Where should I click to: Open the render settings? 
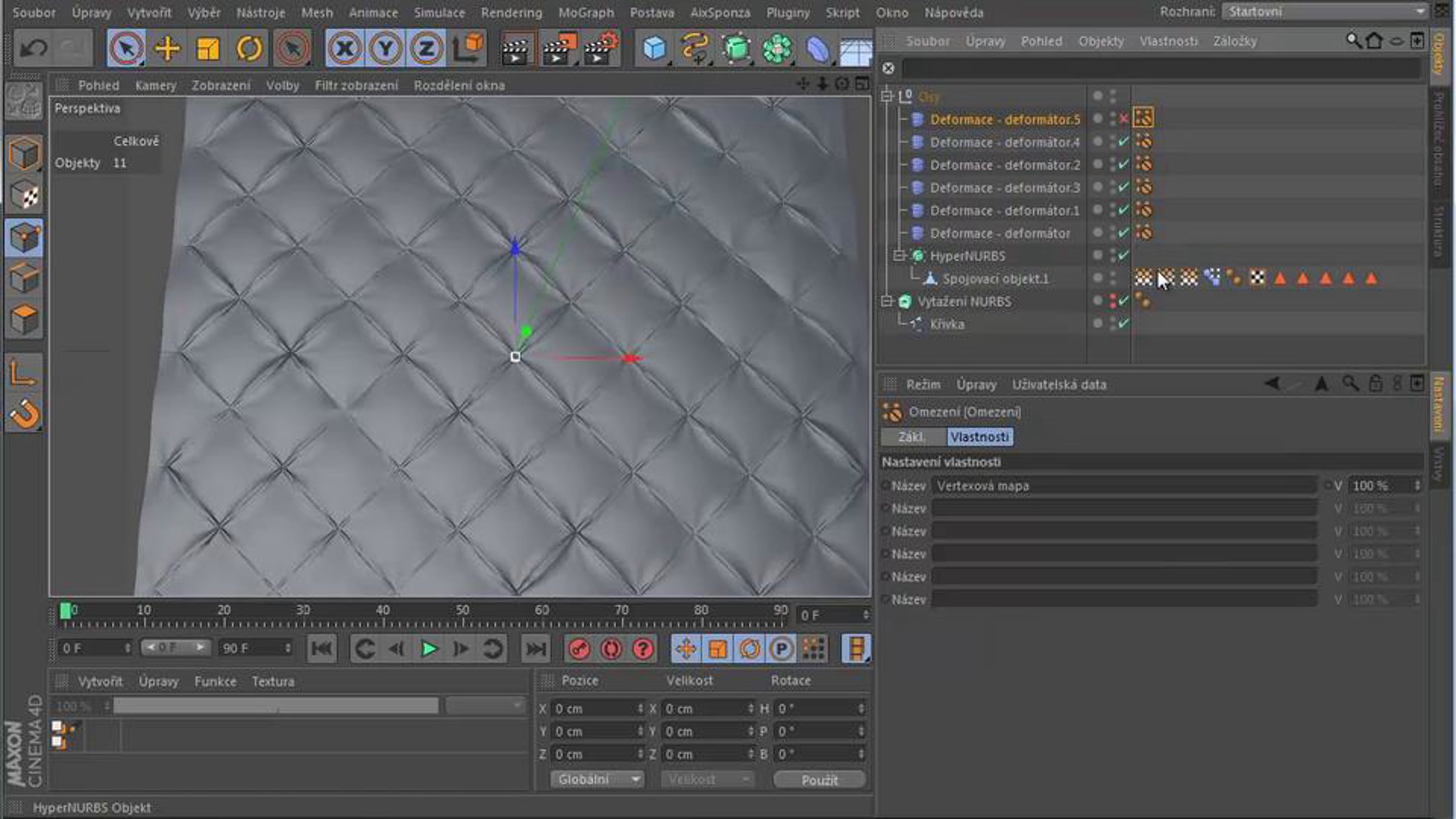click(601, 49)
